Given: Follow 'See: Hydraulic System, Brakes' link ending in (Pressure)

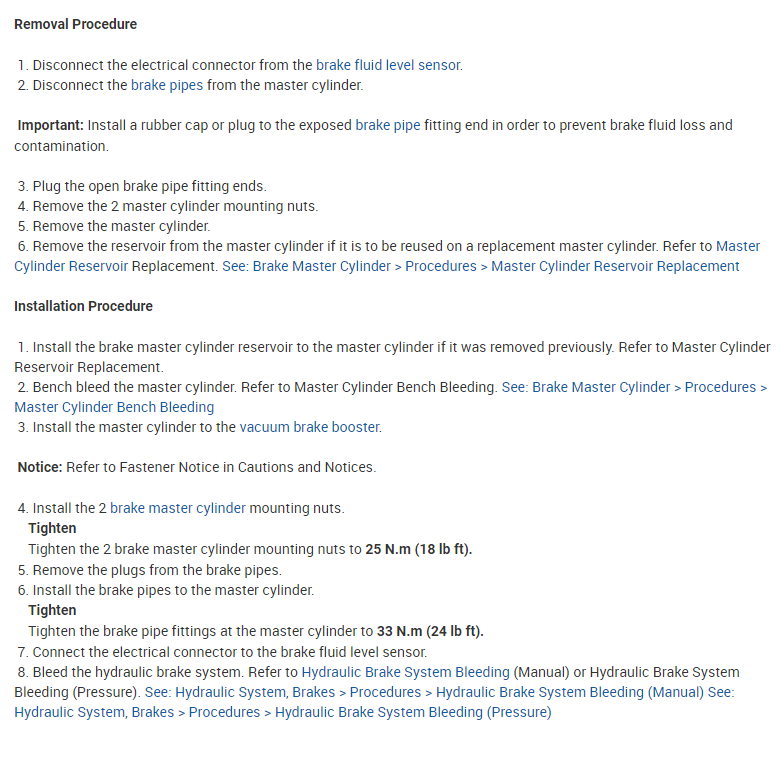Looking at the screenshot, I should 282,712.
